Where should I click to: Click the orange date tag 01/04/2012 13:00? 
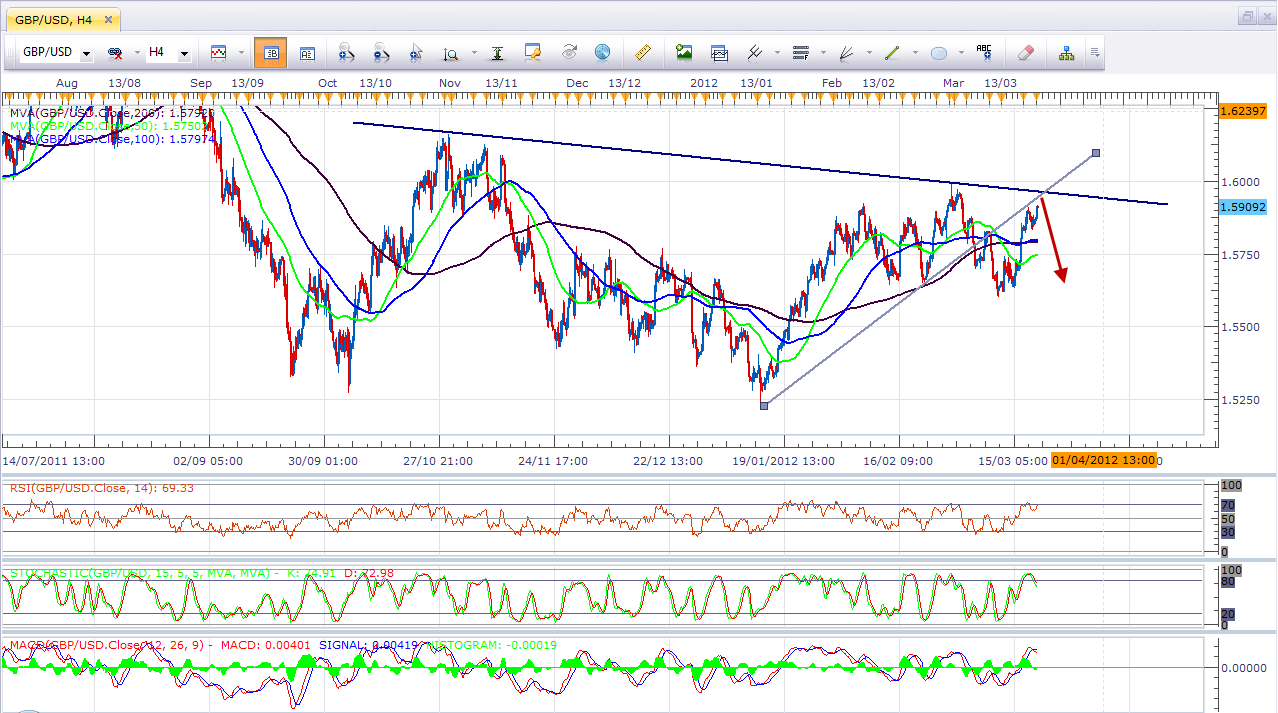1104,460
